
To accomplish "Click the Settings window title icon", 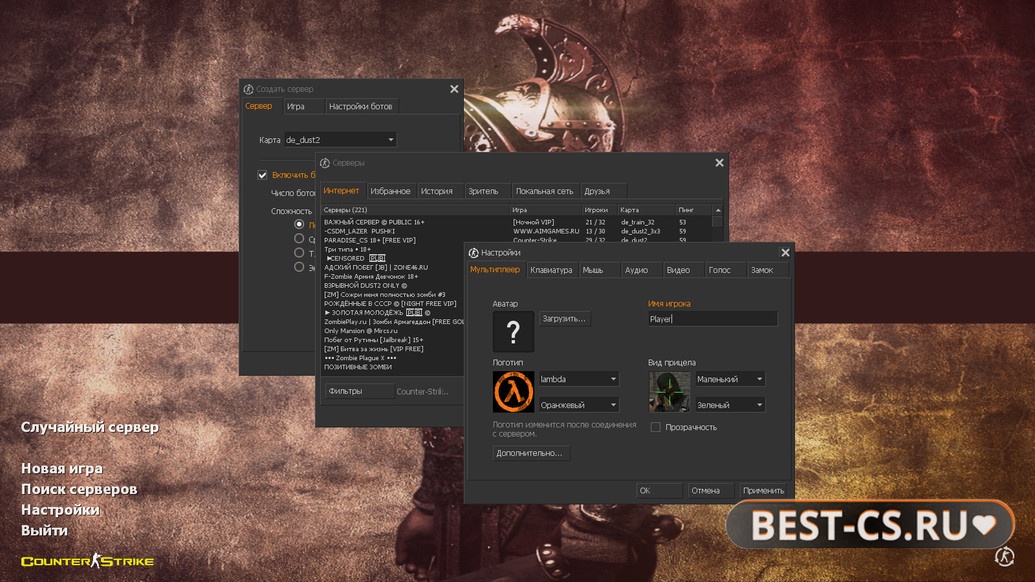I will point(473,253).
